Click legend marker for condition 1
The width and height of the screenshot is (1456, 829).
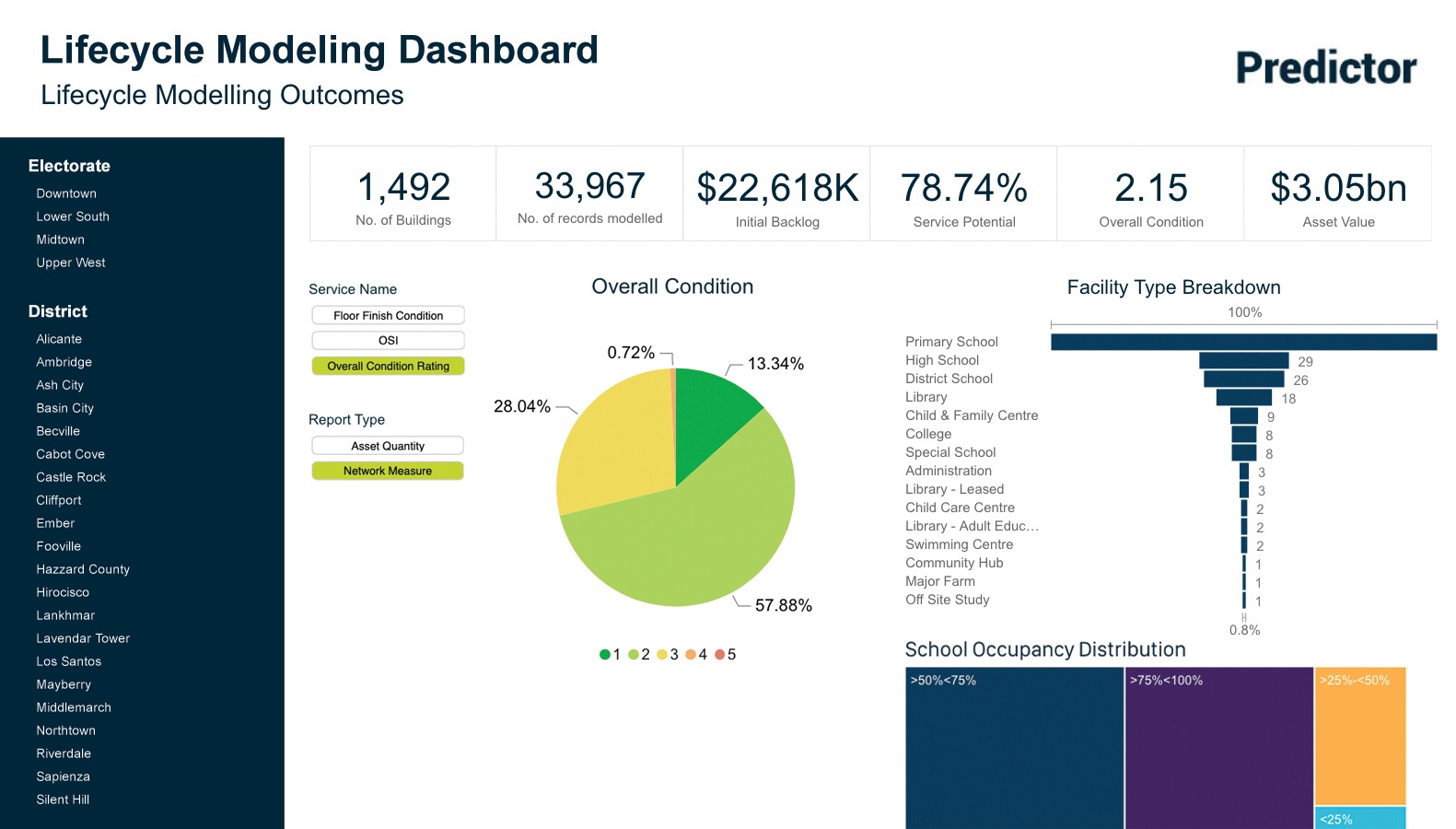tap(605, 655)
